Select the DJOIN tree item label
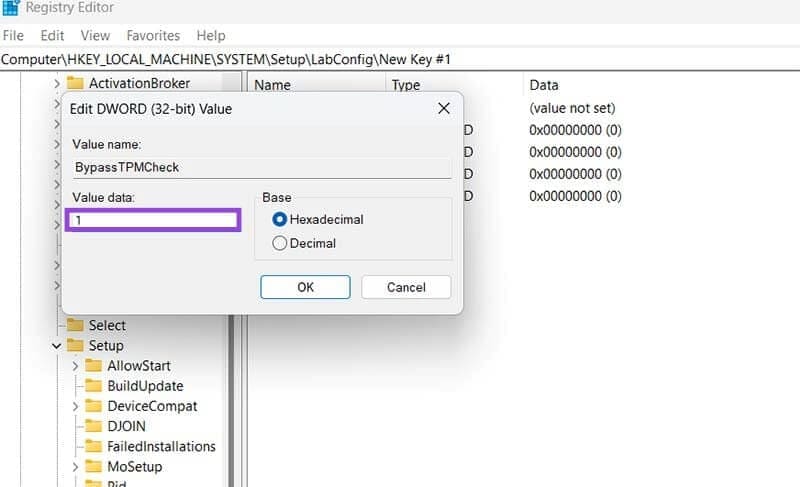The width and height of the screenshot is (800, 487). click(126, 426)
